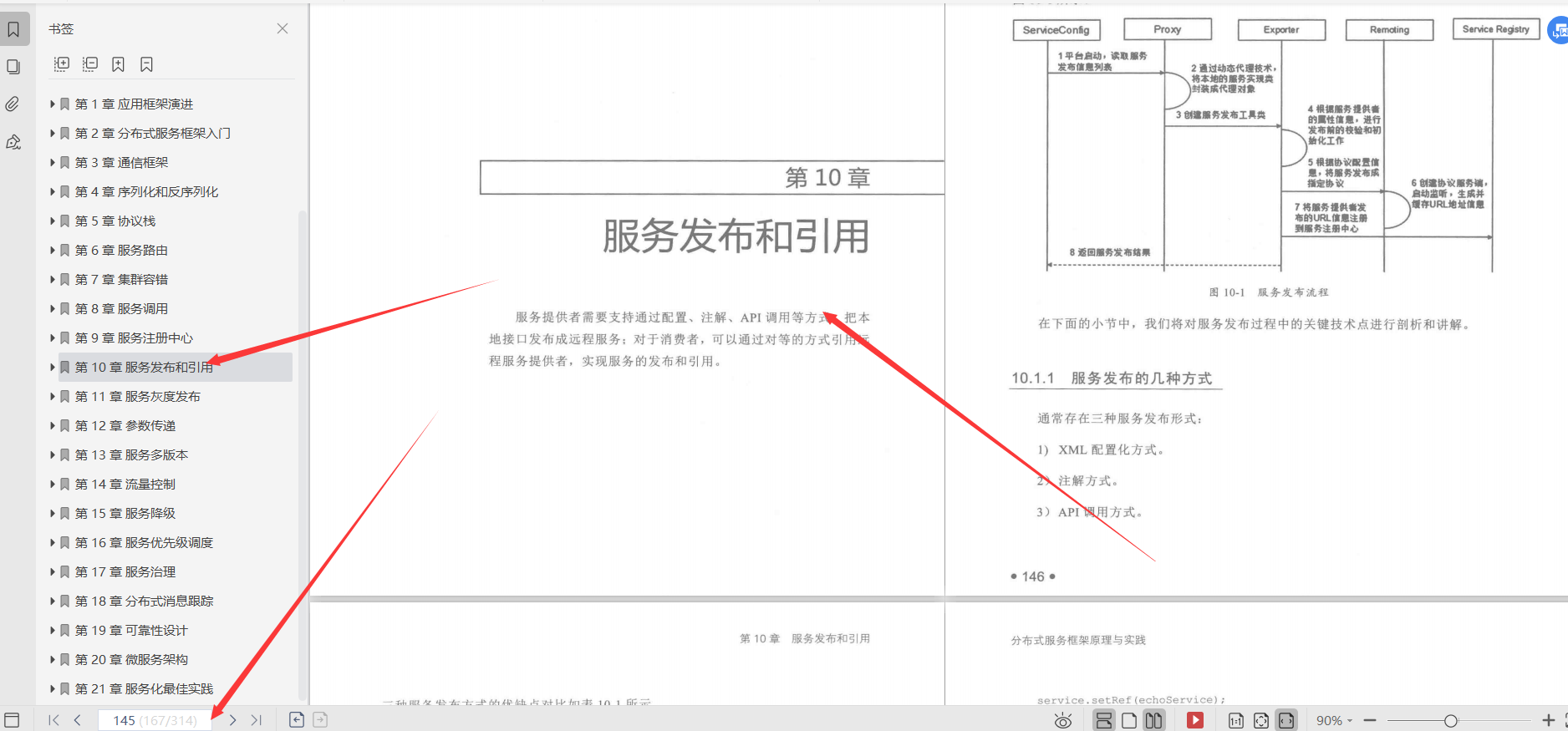Adjust the zoom slider handle
The height and width of the screenshot is (731, 1568).
click(1450, 720)
